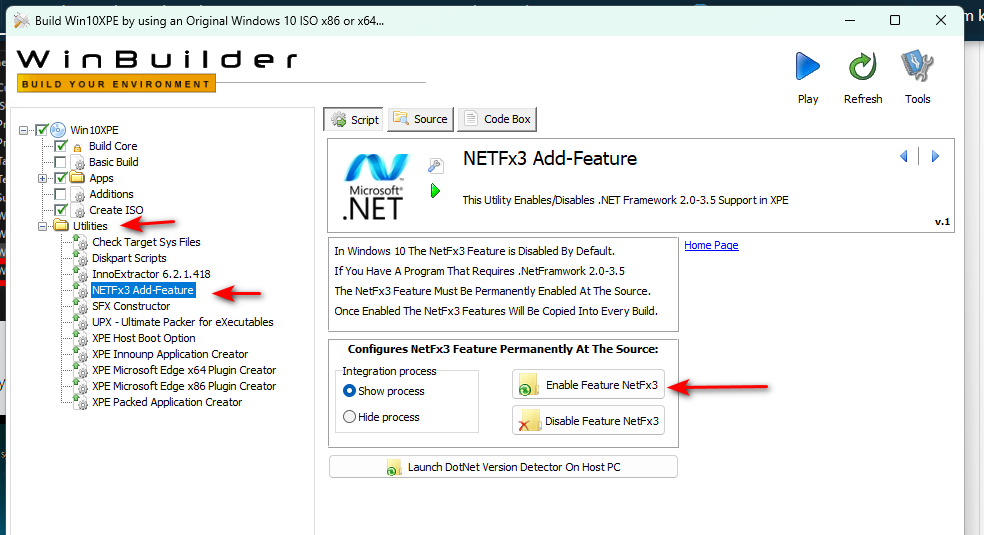Select XPE Packed Application Creator item
Screen dimensions: 984x535
[167, 402]
